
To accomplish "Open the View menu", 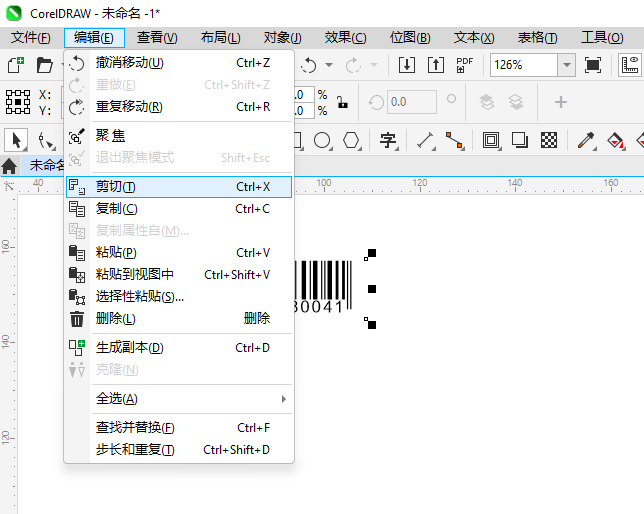I will coord(157,38).
